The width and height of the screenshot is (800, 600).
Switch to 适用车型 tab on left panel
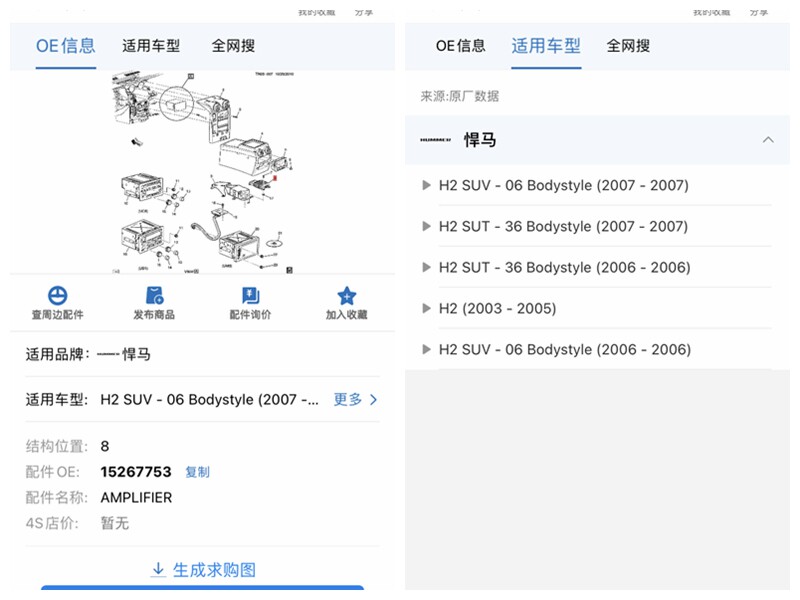point(151,46)
